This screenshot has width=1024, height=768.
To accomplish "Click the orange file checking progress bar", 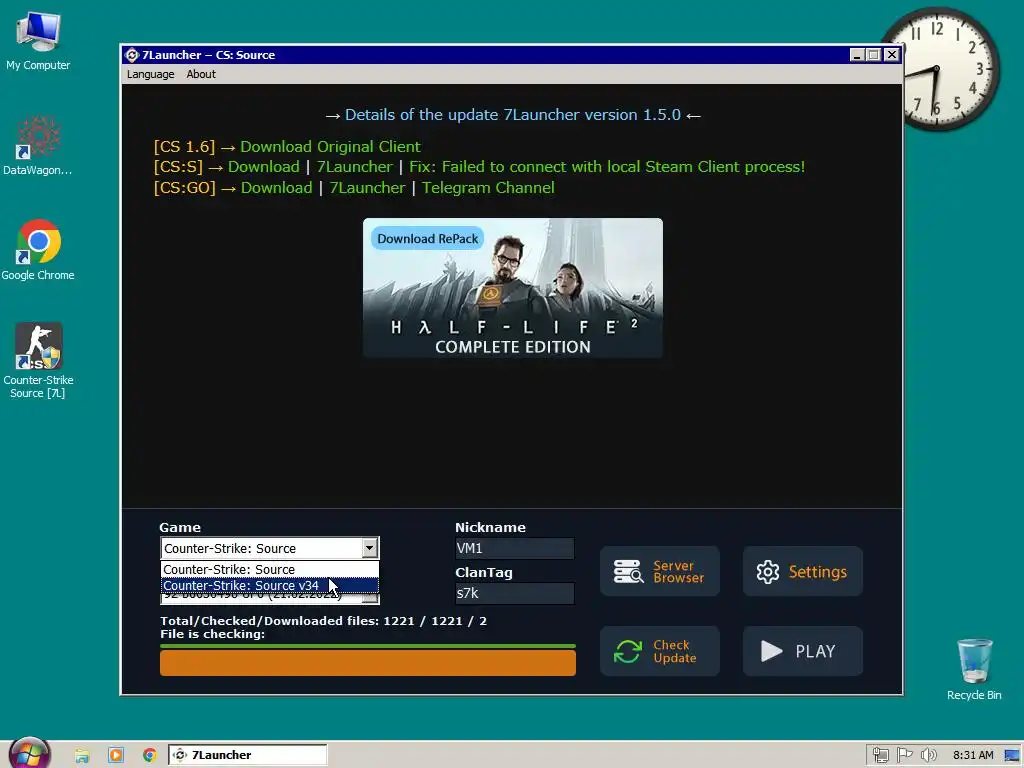I will point(368,663).
